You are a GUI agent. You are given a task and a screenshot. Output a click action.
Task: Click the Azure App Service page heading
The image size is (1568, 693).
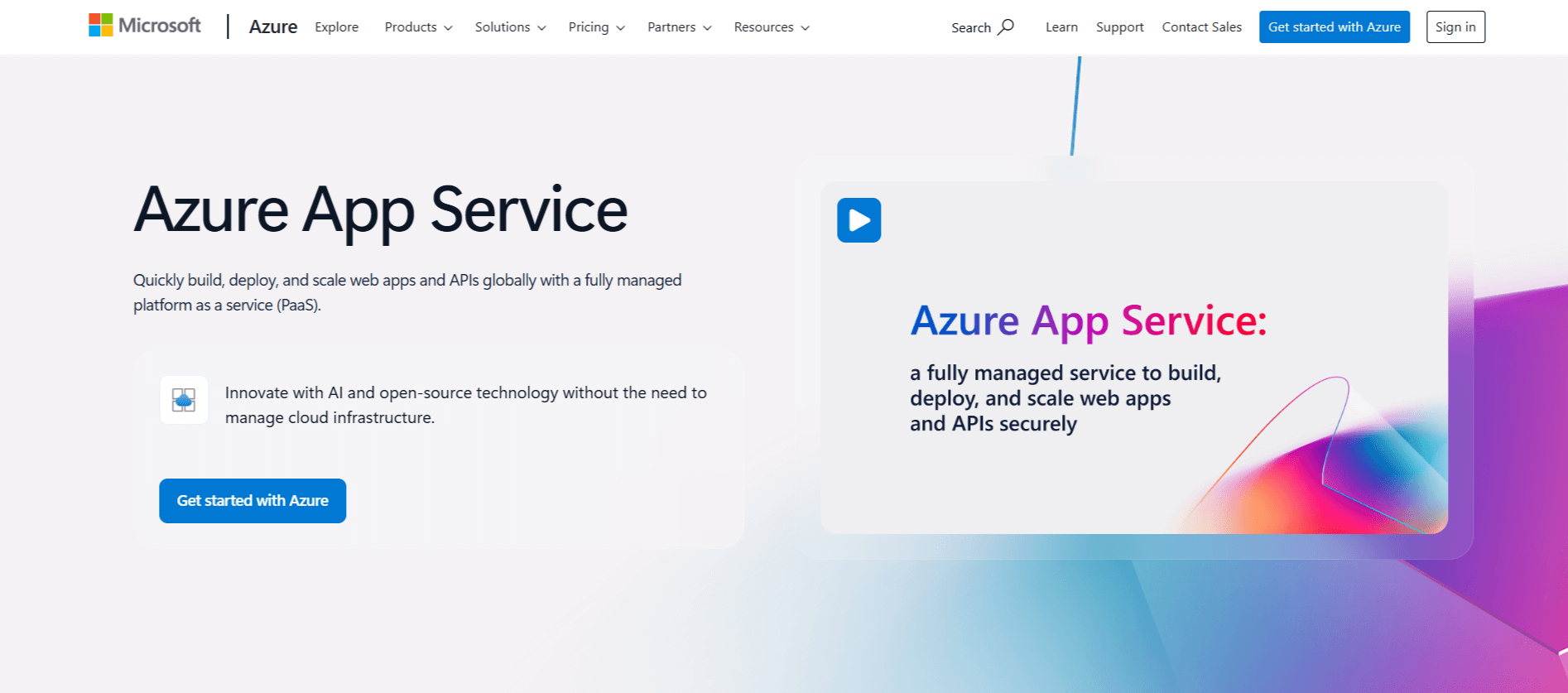pos(381,210)
